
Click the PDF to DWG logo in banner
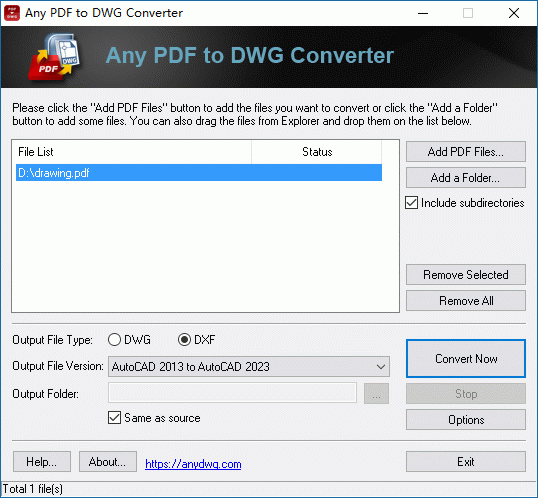coord(55,57)
